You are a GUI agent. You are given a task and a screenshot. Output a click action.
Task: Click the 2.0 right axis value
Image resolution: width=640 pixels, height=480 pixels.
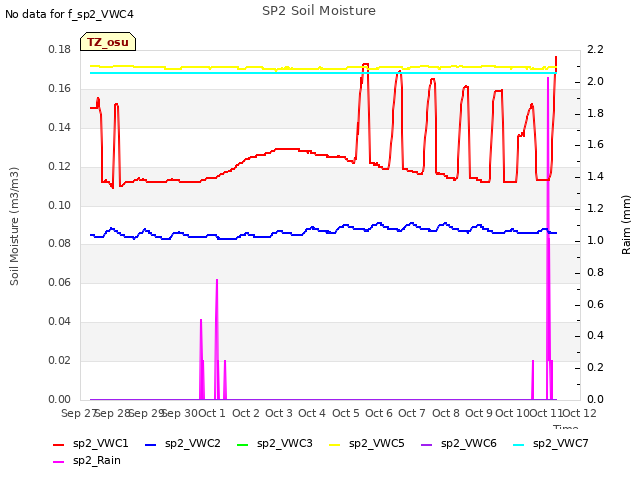[x=595, y=82]
